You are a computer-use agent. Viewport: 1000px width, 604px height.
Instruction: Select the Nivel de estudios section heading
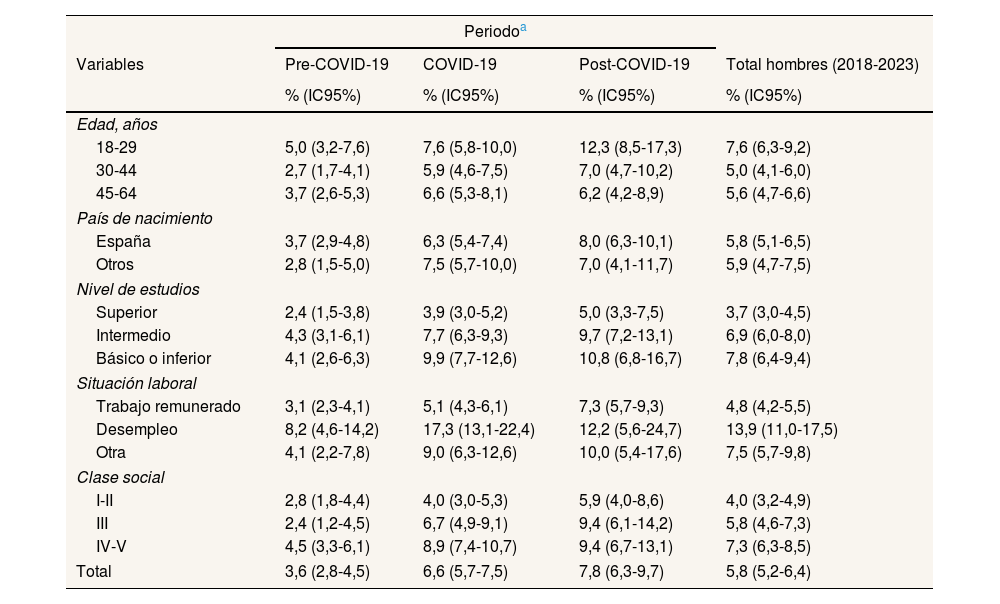pos(138,289)
